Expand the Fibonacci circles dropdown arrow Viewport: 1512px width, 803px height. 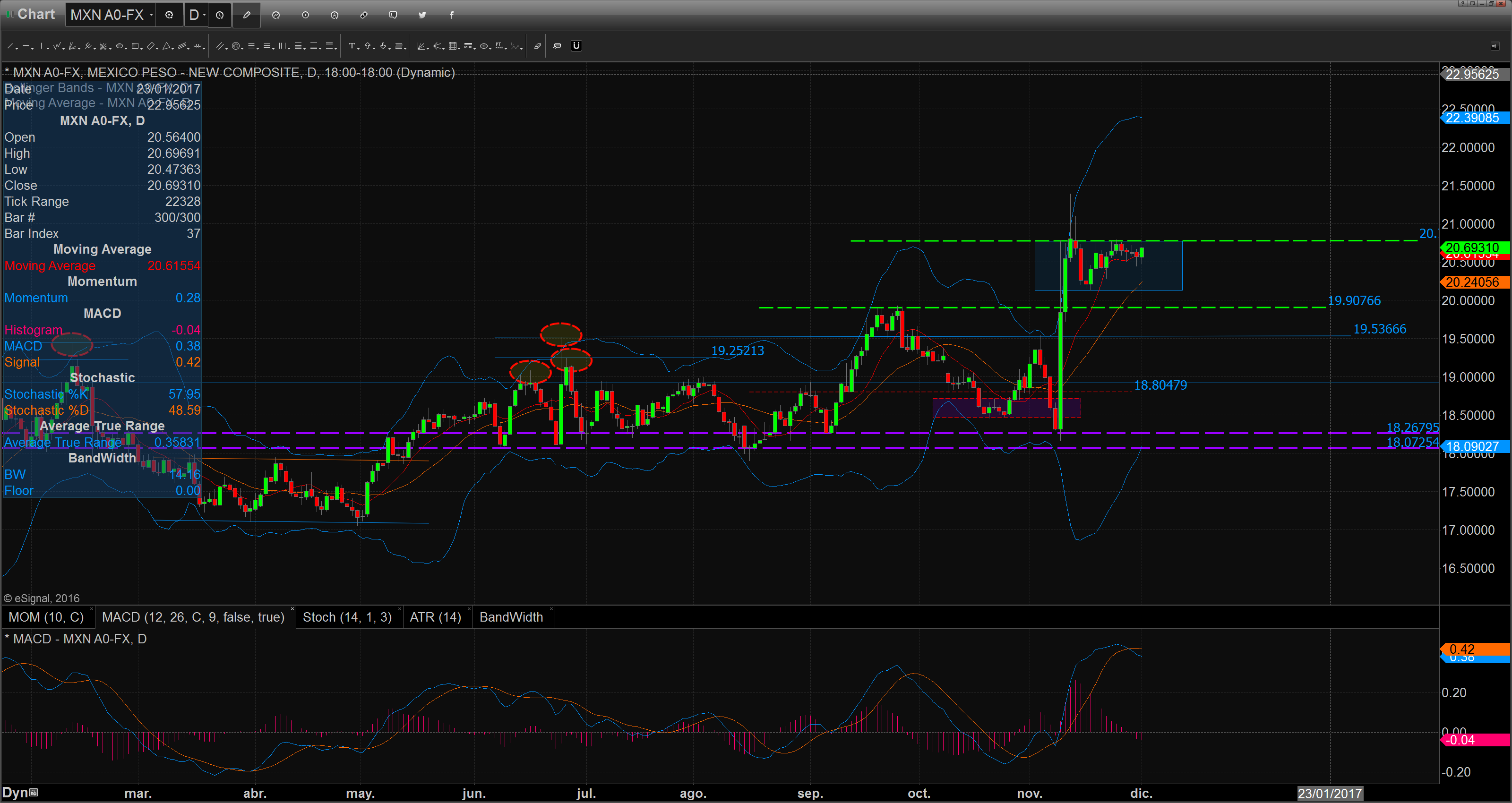(x=242, y=49)
